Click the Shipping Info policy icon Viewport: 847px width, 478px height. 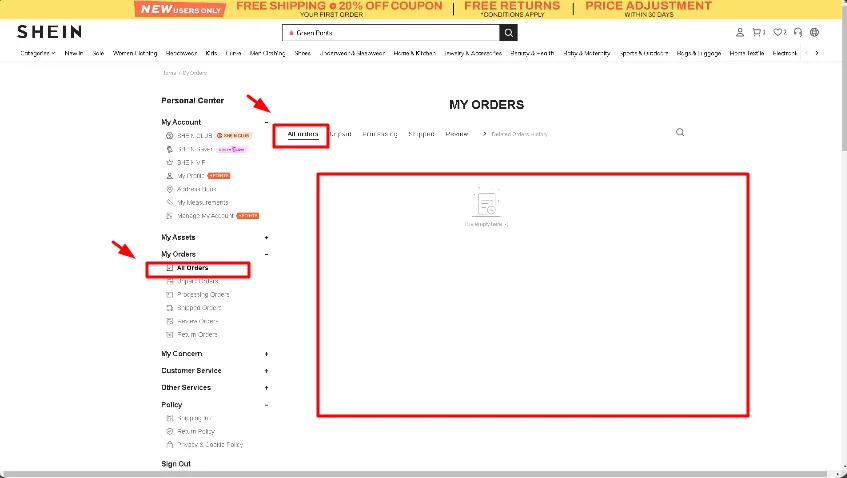click(x=169, y=418)
